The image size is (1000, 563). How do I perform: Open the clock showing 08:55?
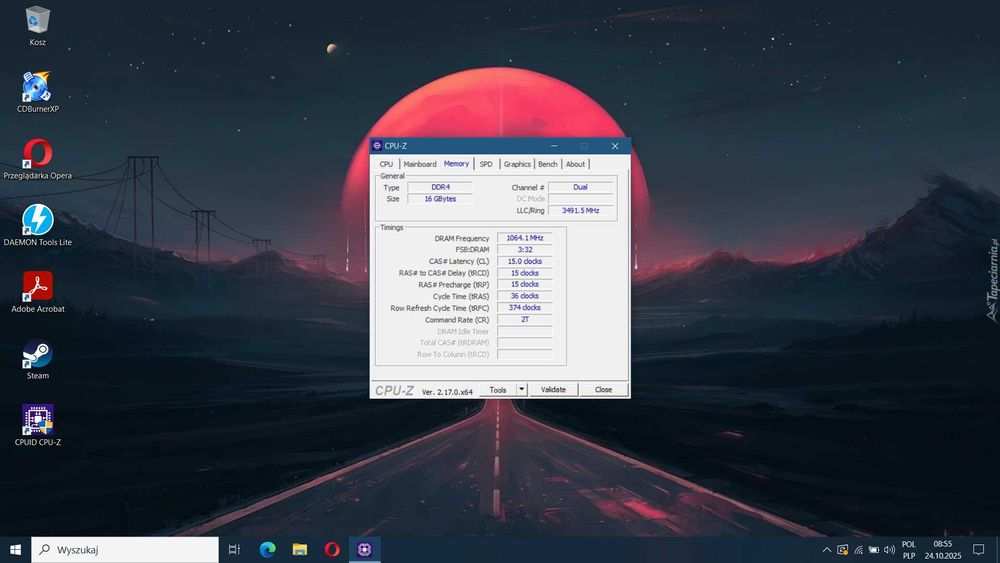[x=943, y=550]
